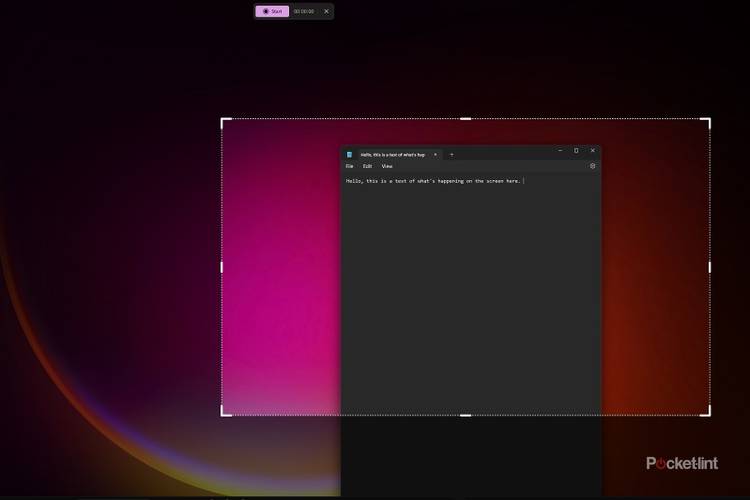Click the top edge middle selection handle
Viewport: 750px width, 500px height.
click(x=465, y=119)
